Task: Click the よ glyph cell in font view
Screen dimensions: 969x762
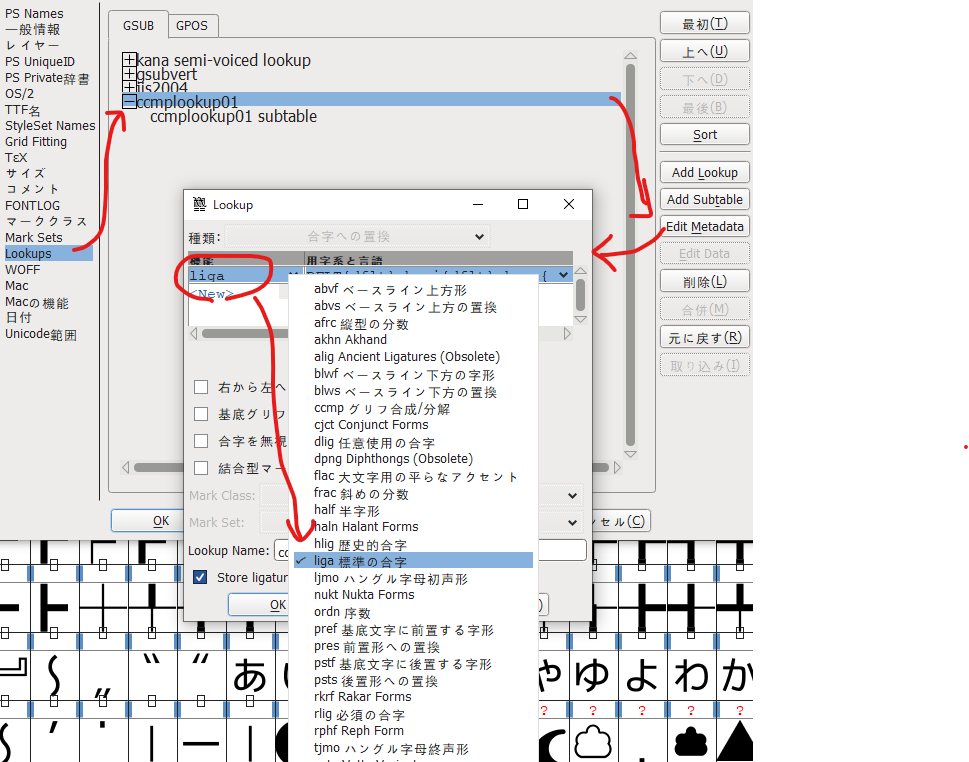Action: [x=641, y=676]
